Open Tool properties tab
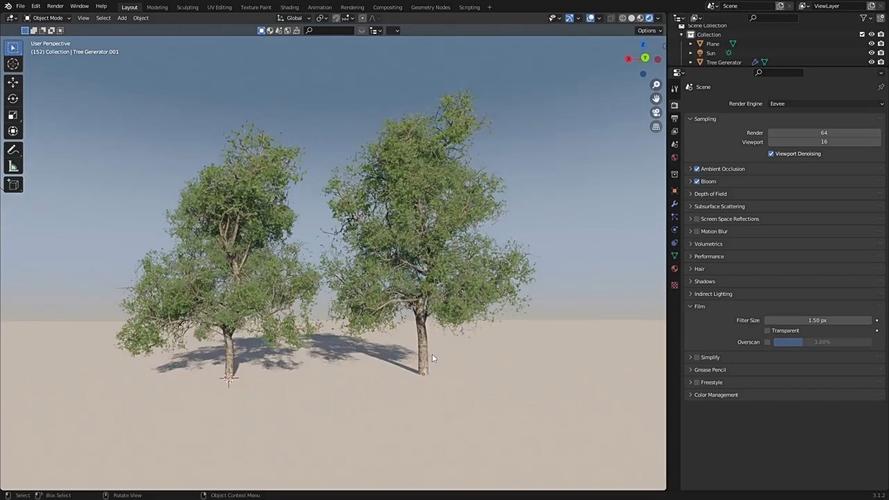Viewport: 889px width, 500px height. 675,89
